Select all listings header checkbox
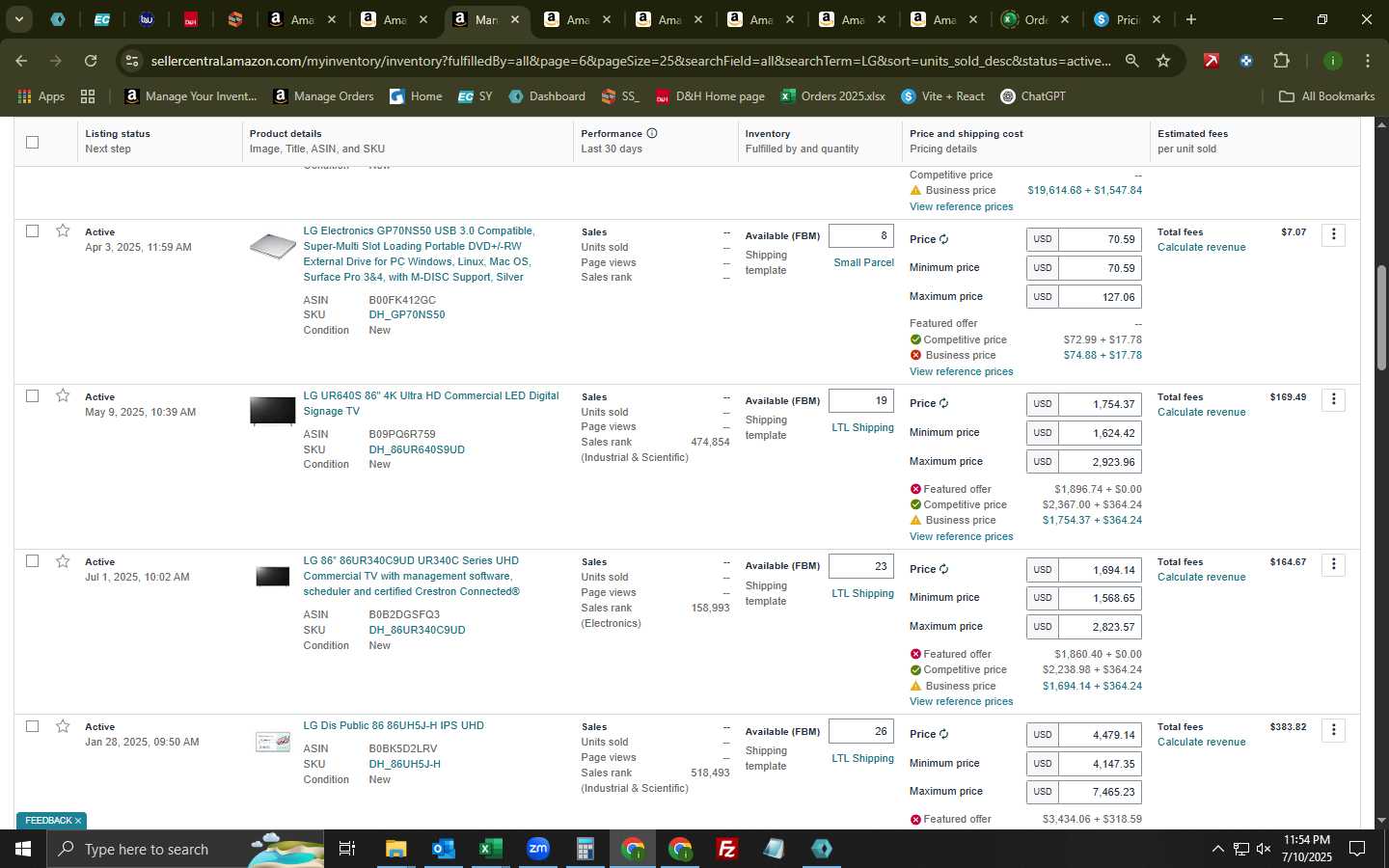Image resolution: width=1389 pixels, height=868 pixels. click(x=32, y=142)
